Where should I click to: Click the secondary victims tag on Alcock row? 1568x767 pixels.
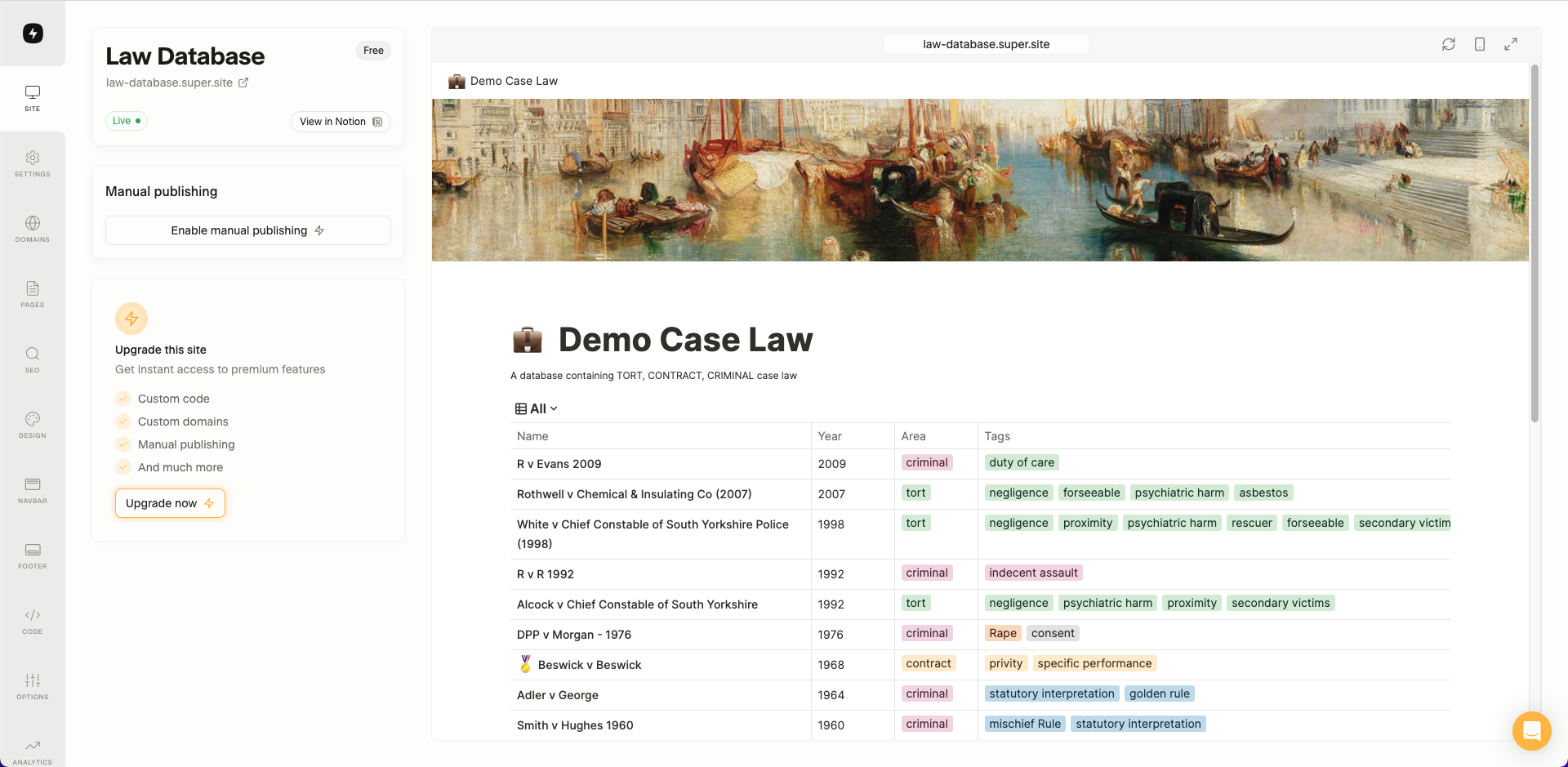point(1281,603)
